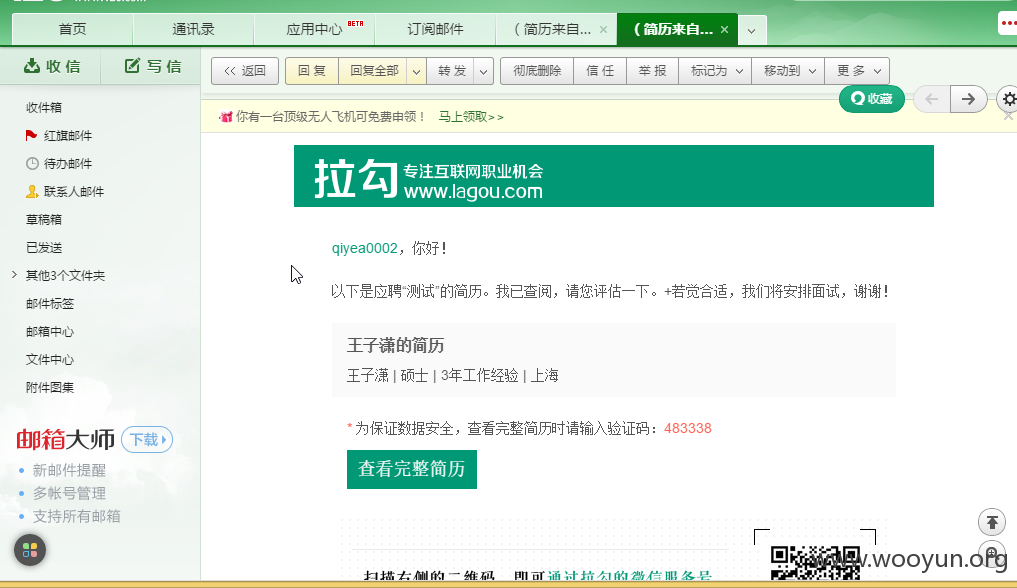Image resolution: width=1017 pixels, height=588 pixels.
Task: Open the 移动到 dropdown
Action: pos(788,71)
